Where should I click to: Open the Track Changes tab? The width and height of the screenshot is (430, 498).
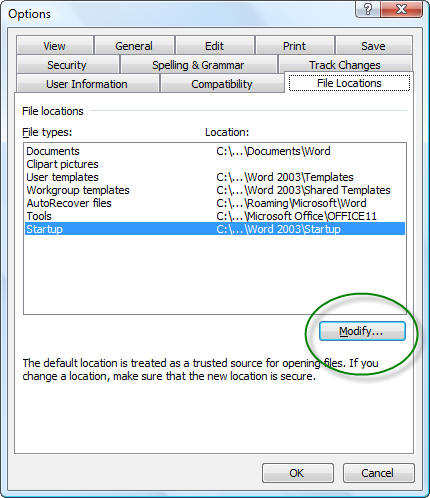click(345, 64)
